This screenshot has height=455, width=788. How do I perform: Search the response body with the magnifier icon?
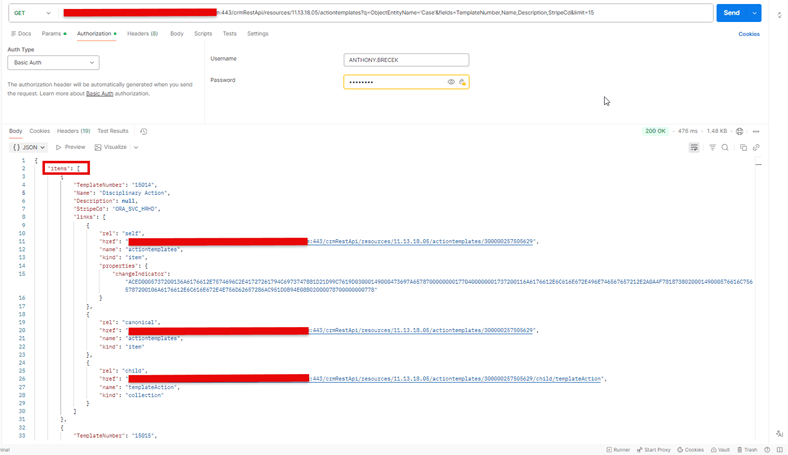(725, 147)
